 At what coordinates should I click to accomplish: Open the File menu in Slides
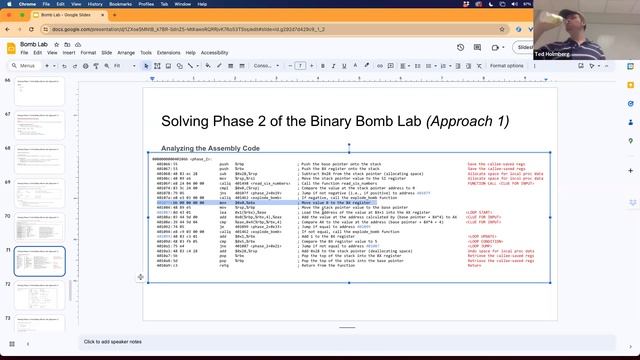(x=24, y=53)
